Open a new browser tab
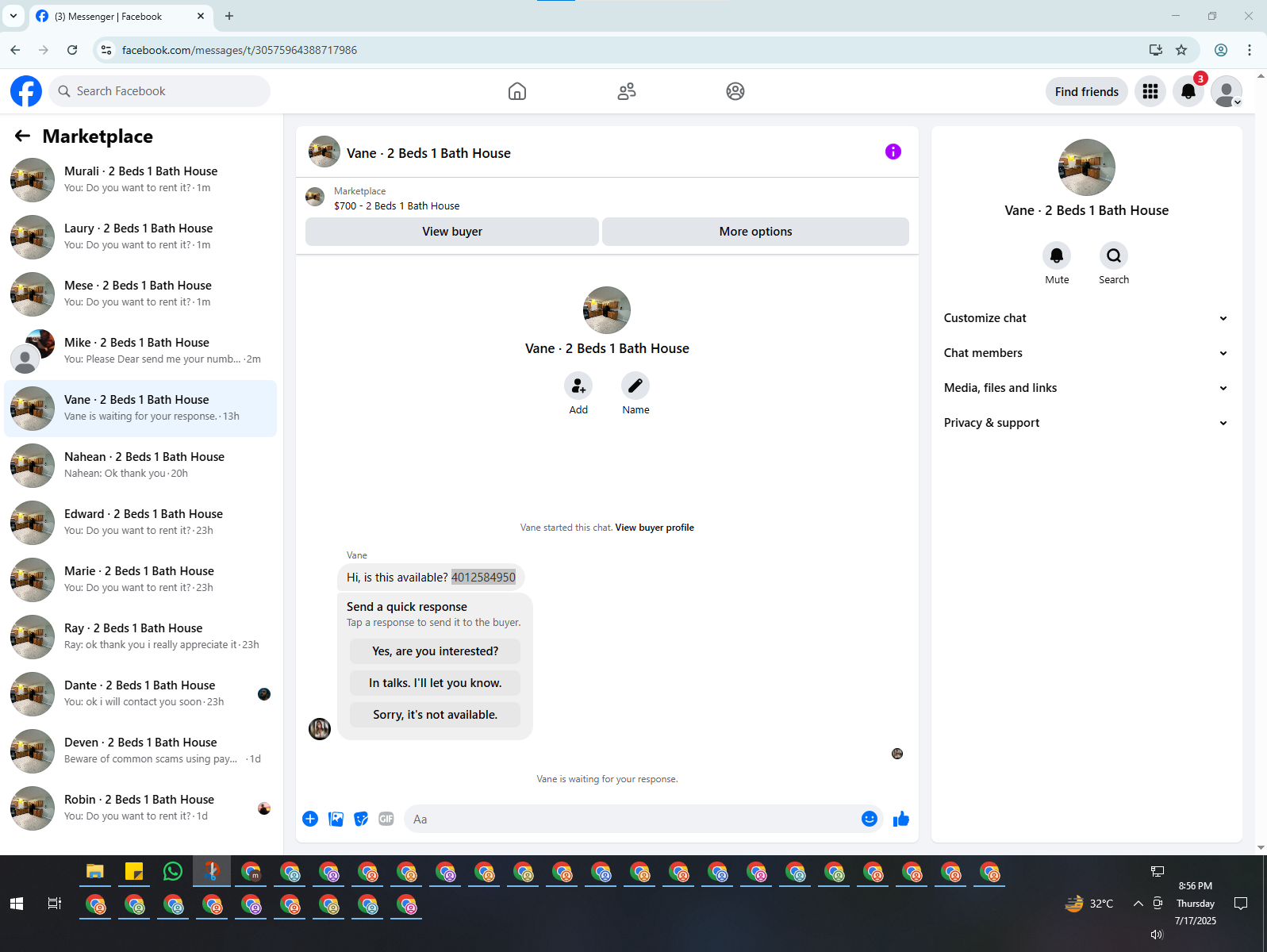The image size is (1267, 952). click(229, 16)
